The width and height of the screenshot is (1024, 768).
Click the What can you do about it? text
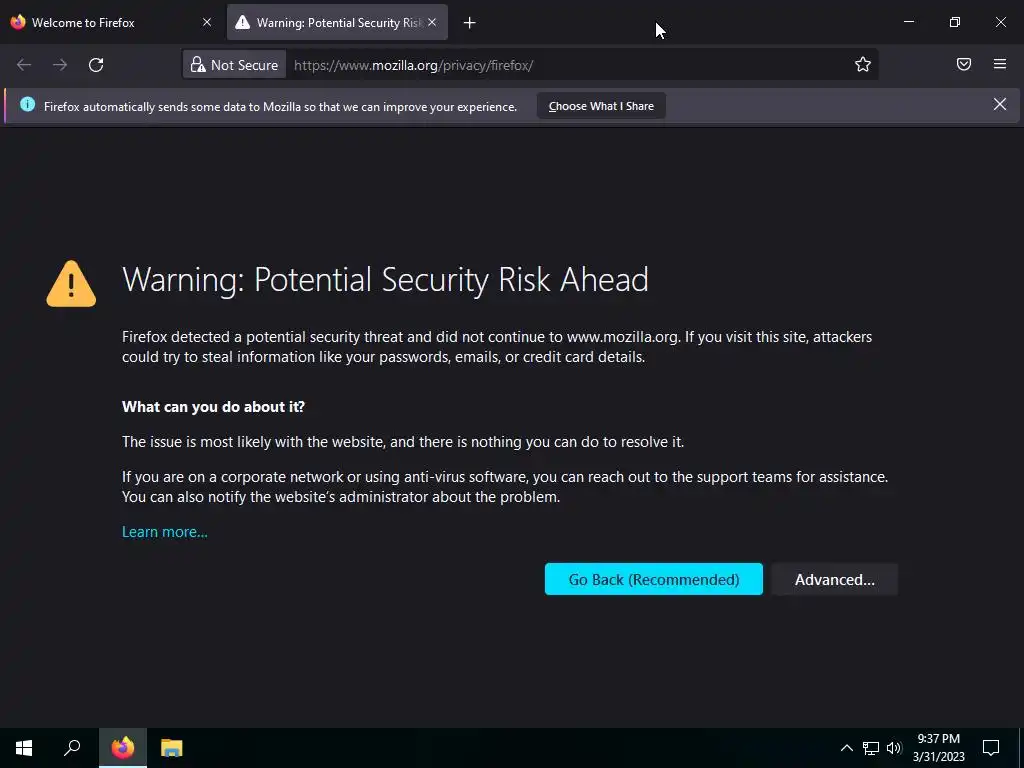[213, 407]
